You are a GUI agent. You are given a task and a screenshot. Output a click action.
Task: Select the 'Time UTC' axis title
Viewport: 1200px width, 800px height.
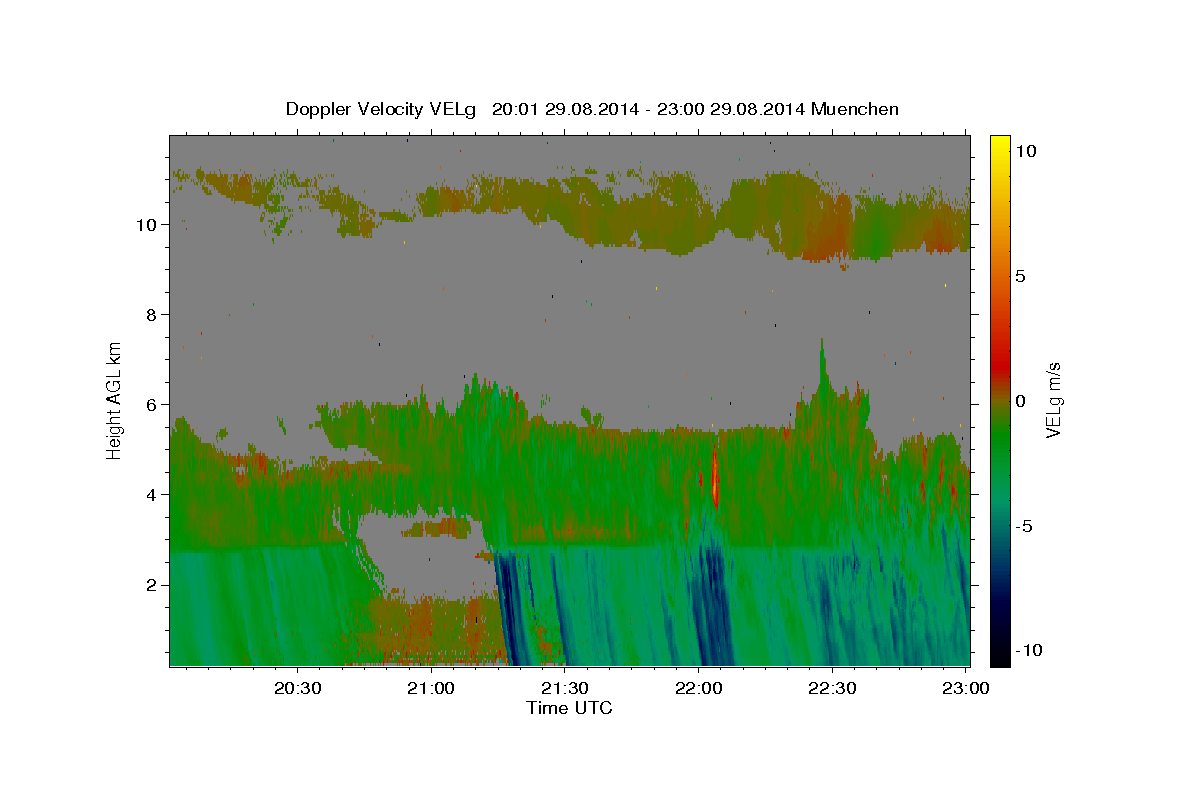[x=569, y=708]
